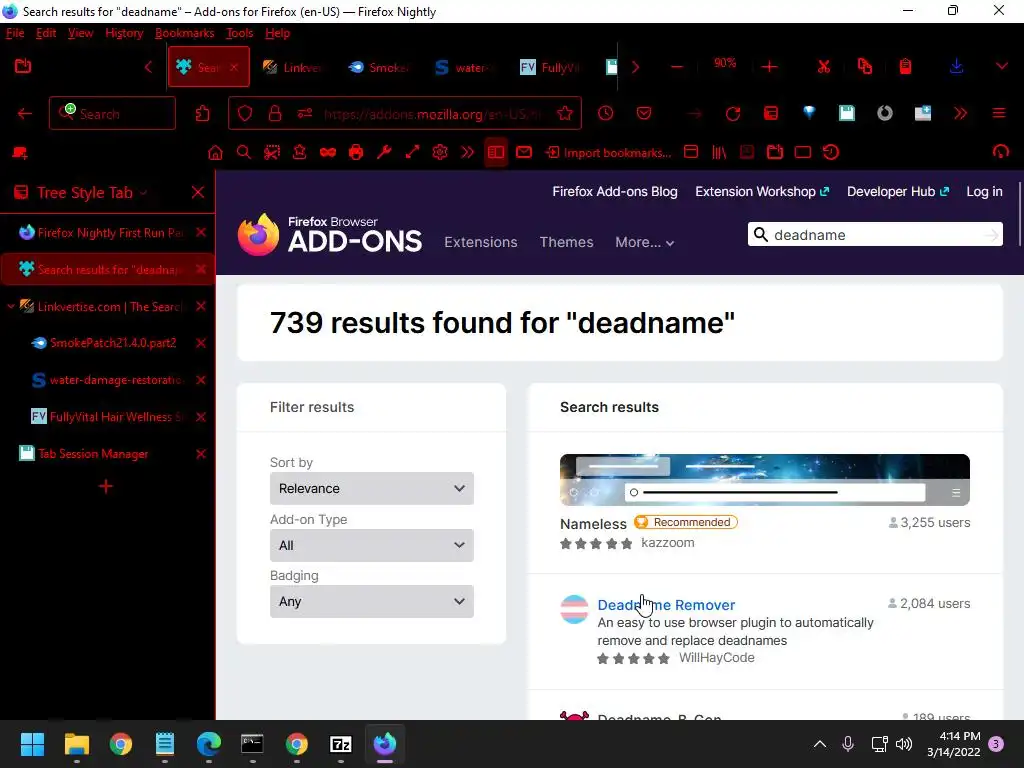The image size is (1024, 768).
Task: Show site security padlock info
Action: tap(275, 114)
